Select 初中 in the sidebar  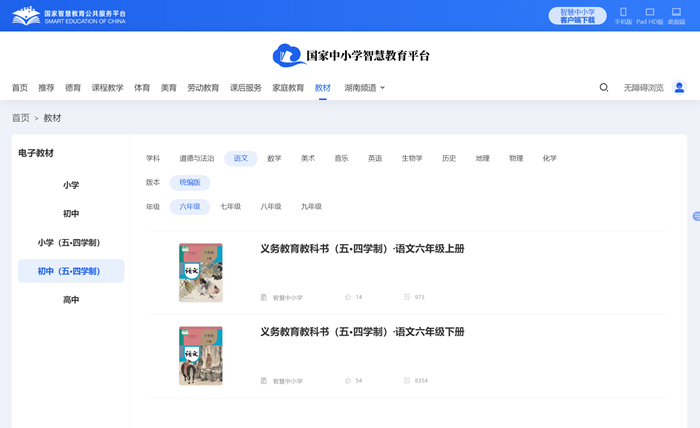tap(71, 213)
